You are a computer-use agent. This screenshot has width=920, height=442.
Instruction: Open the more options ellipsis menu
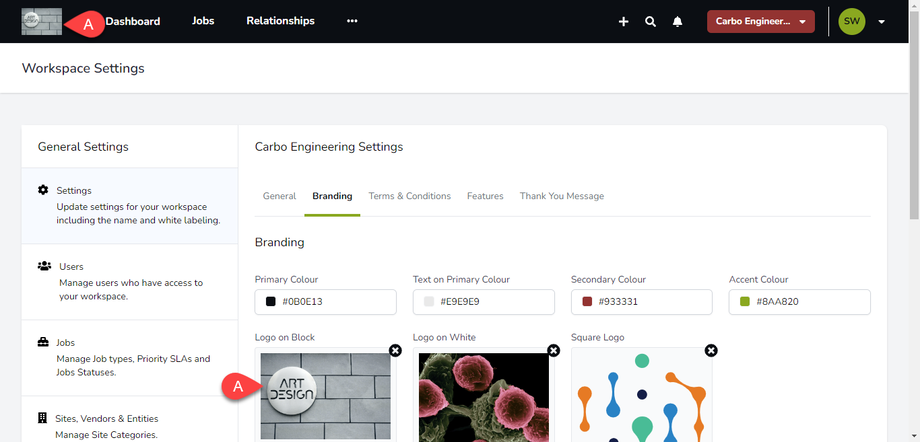352,21
